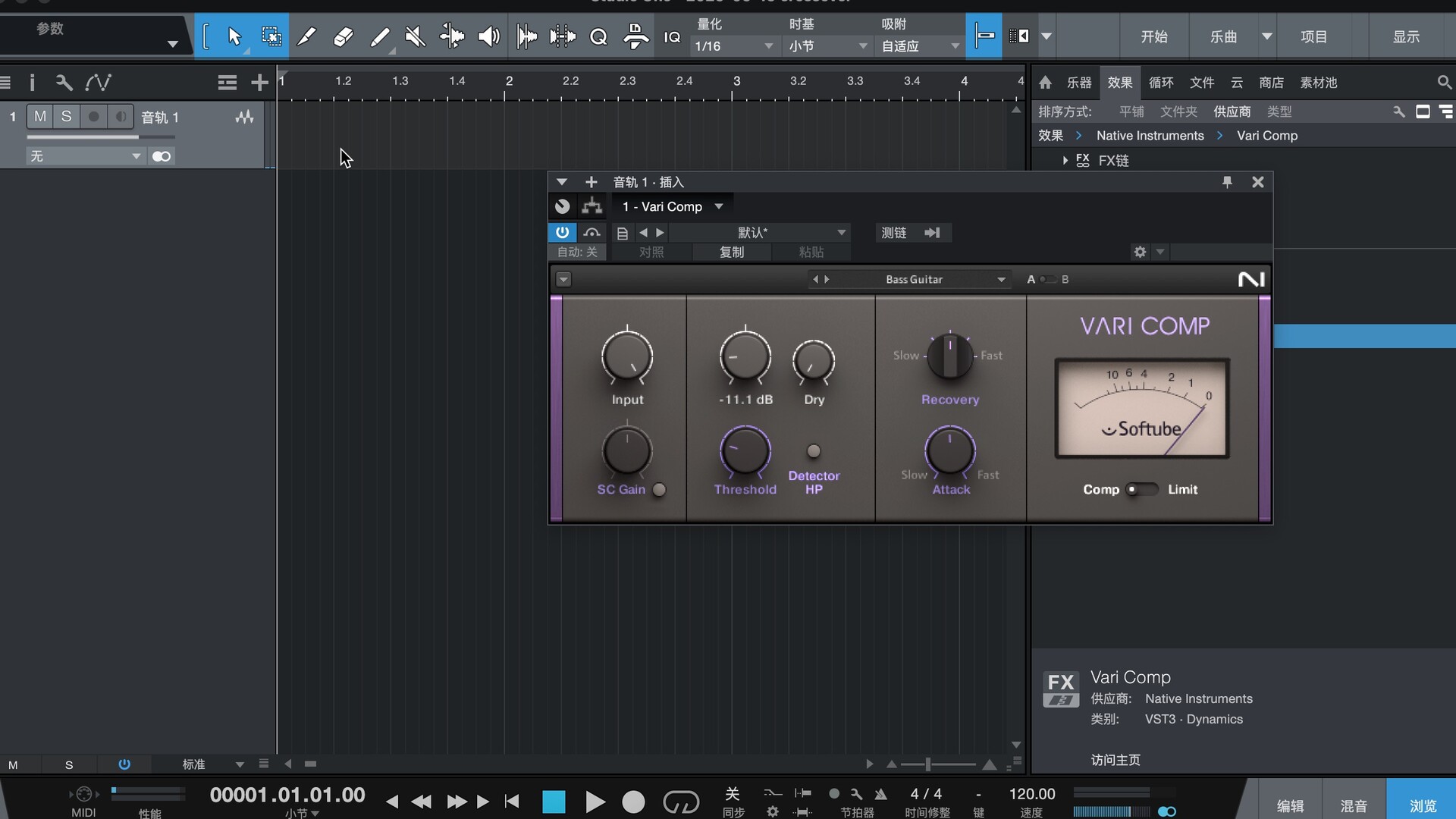Select the Listen speaker tool
Screen dimensions: 1456x819
pyautogui.click(x=489, y=36)
